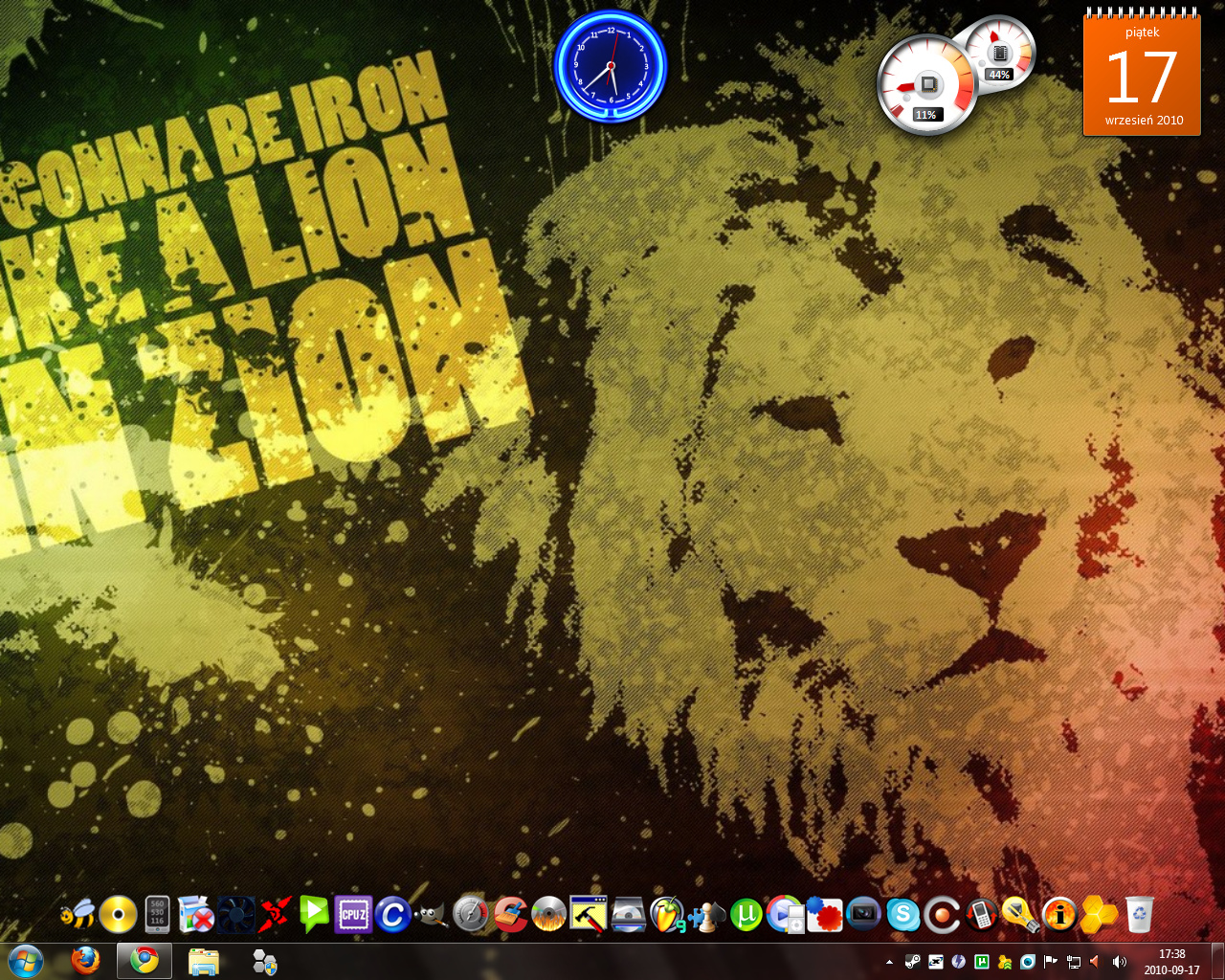Open the hammer window tool icon in dock
Screen dimensions: 1225x980
[x=589, y=915]
